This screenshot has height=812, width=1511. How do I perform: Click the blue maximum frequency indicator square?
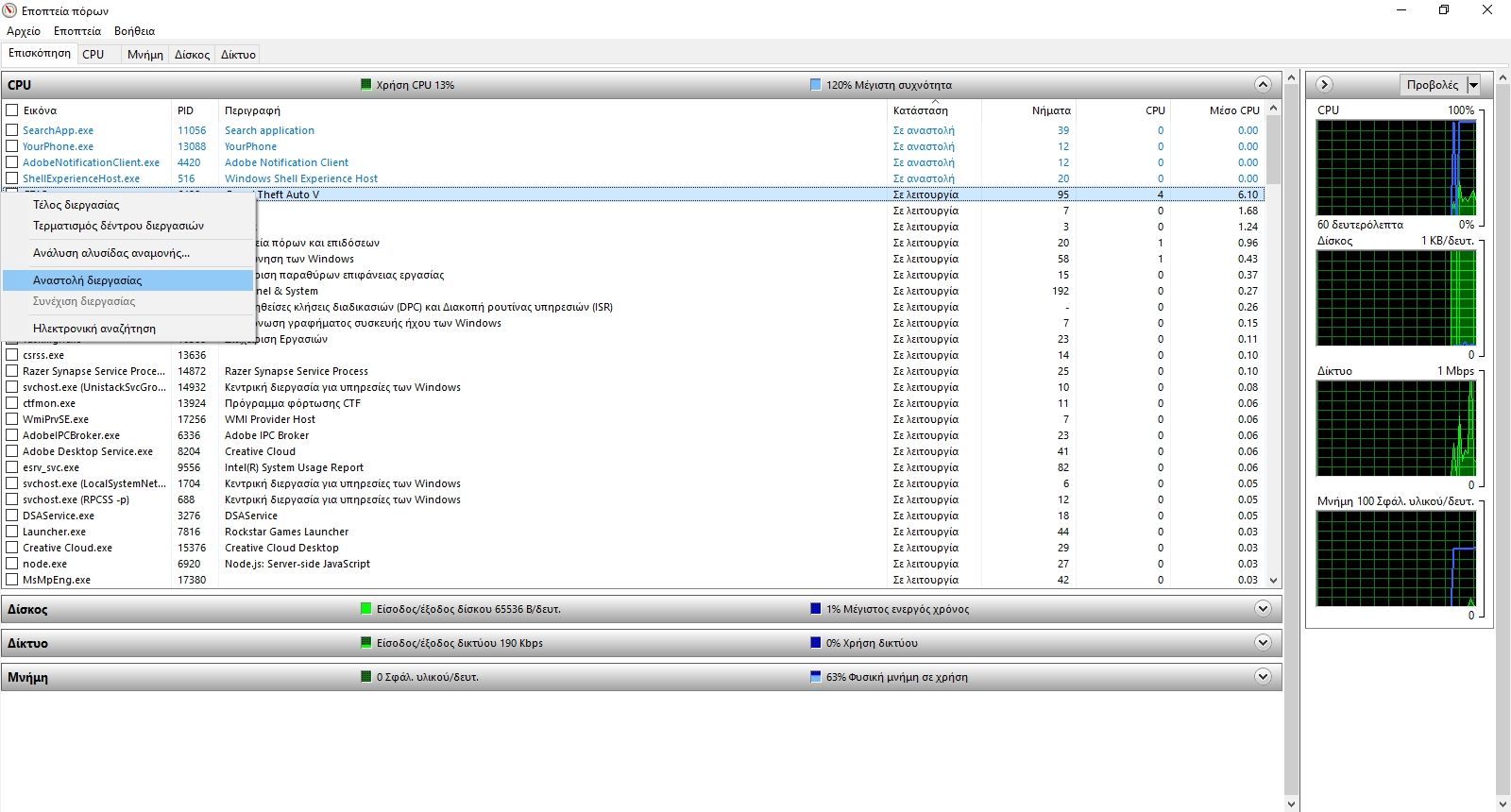pos(816,85)
